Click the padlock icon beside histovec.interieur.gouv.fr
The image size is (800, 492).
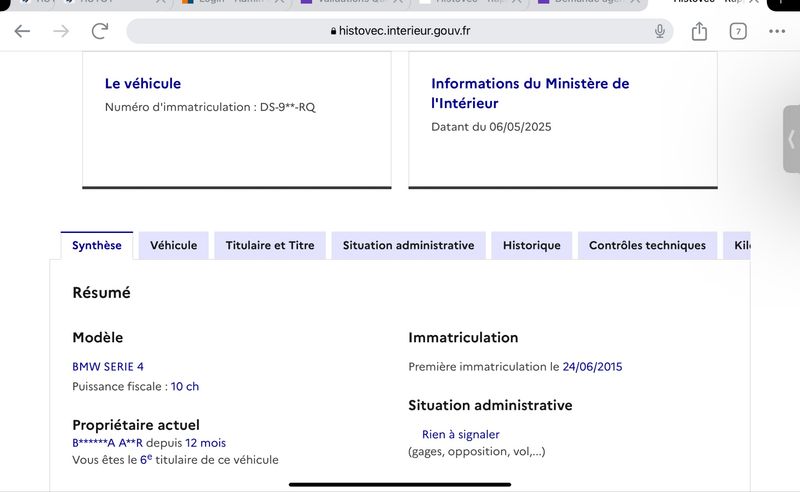[x=333, y=31]
